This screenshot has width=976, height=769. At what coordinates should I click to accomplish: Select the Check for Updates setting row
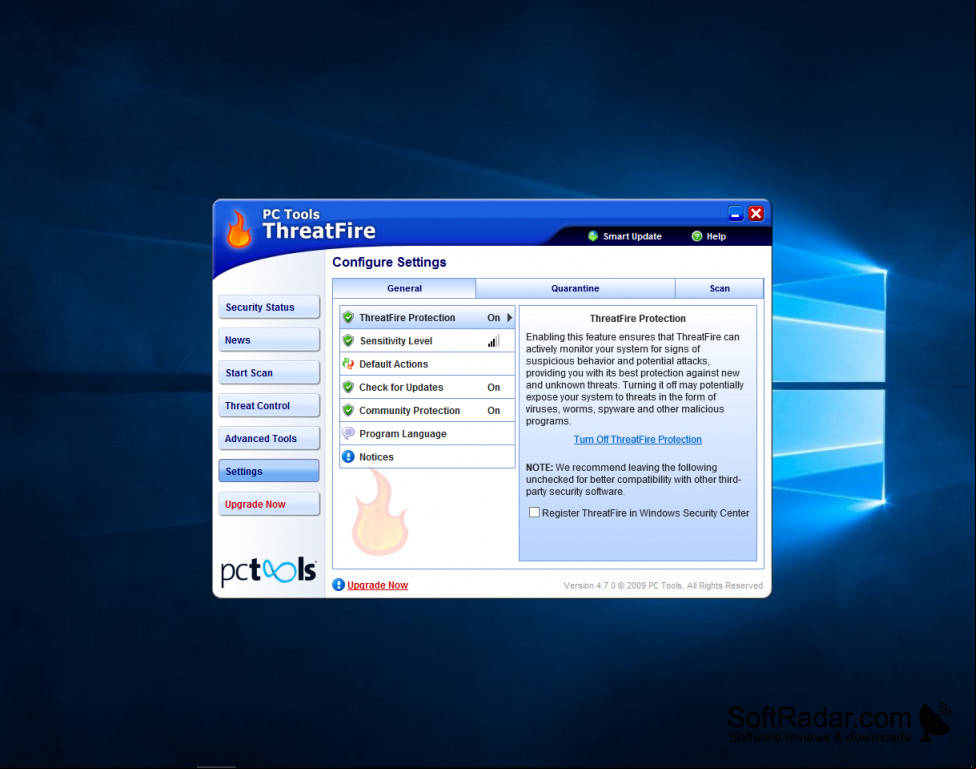click(x=427, y=387)
